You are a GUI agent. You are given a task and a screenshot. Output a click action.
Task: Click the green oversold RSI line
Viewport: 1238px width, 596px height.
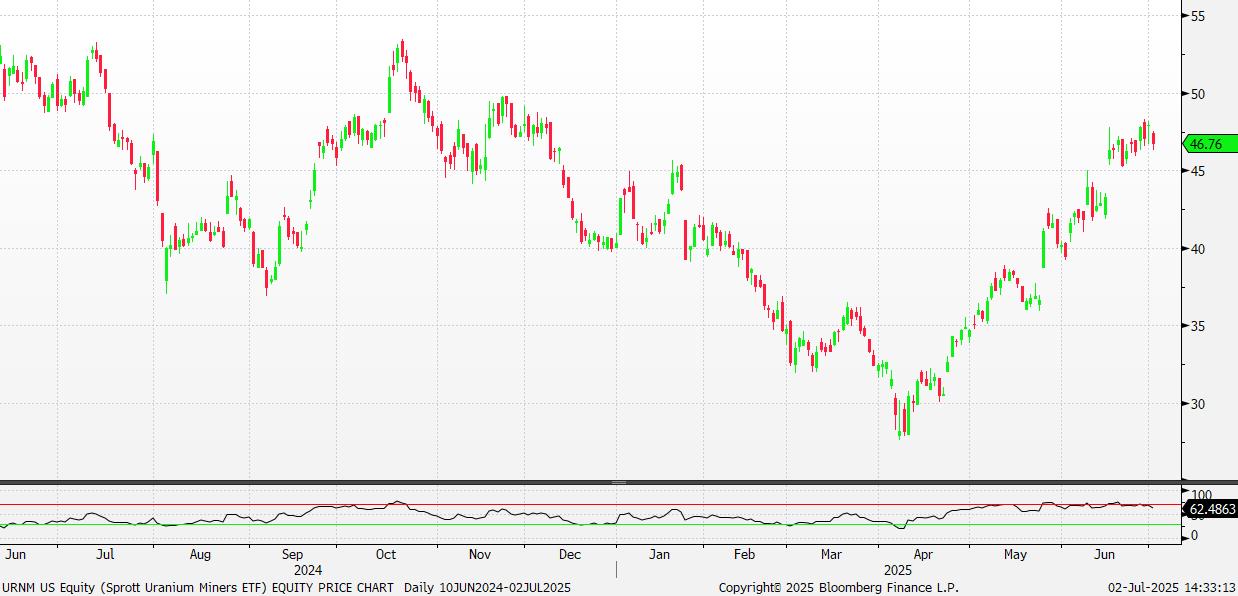point(590,525)
